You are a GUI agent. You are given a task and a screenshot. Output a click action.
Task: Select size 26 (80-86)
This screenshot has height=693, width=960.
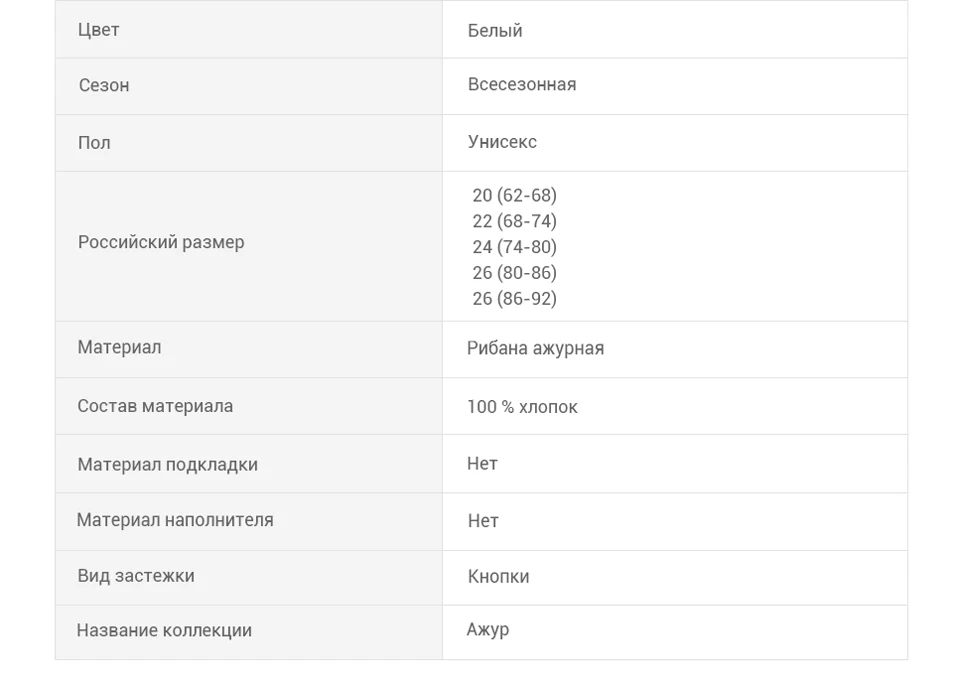(514, 272)
